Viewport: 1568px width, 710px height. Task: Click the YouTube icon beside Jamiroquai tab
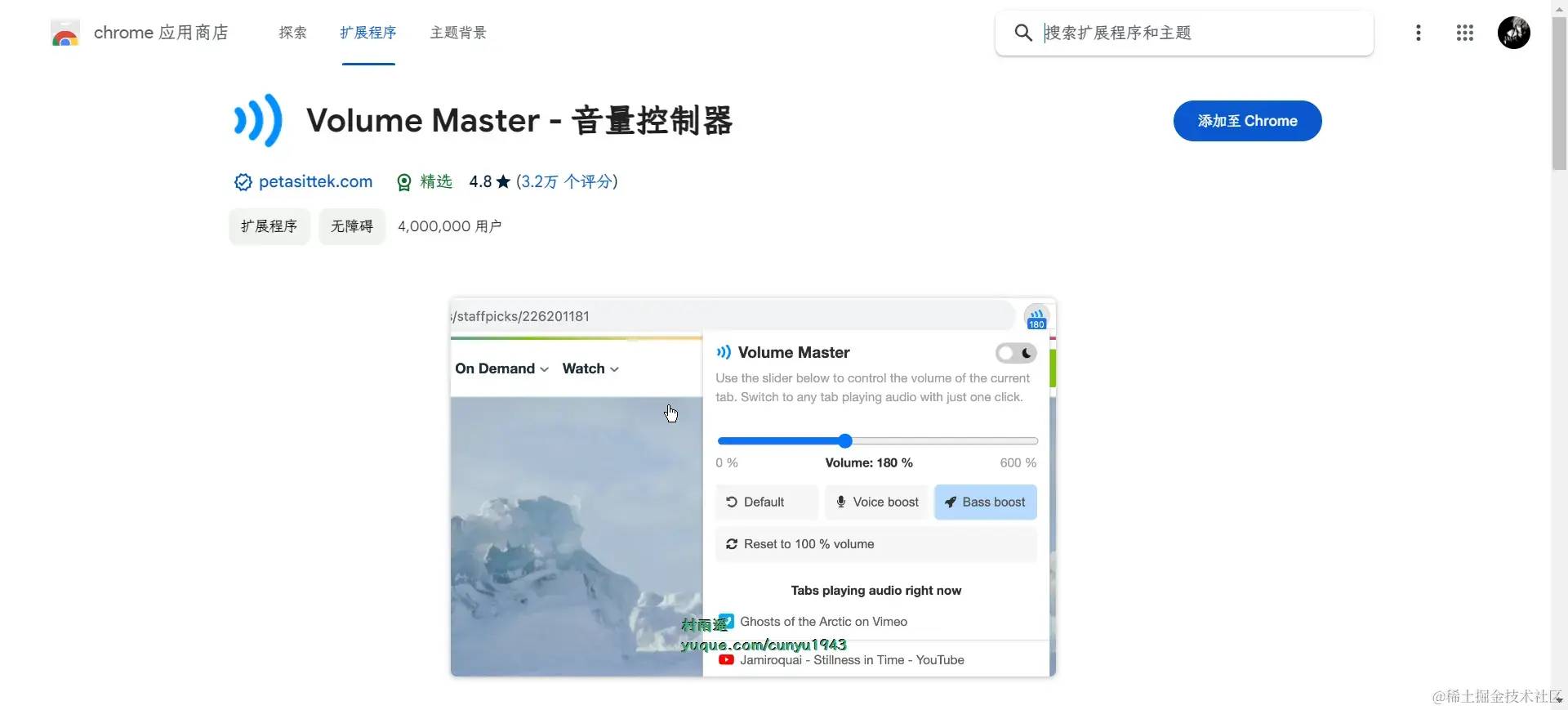click(x=726, y=660)
